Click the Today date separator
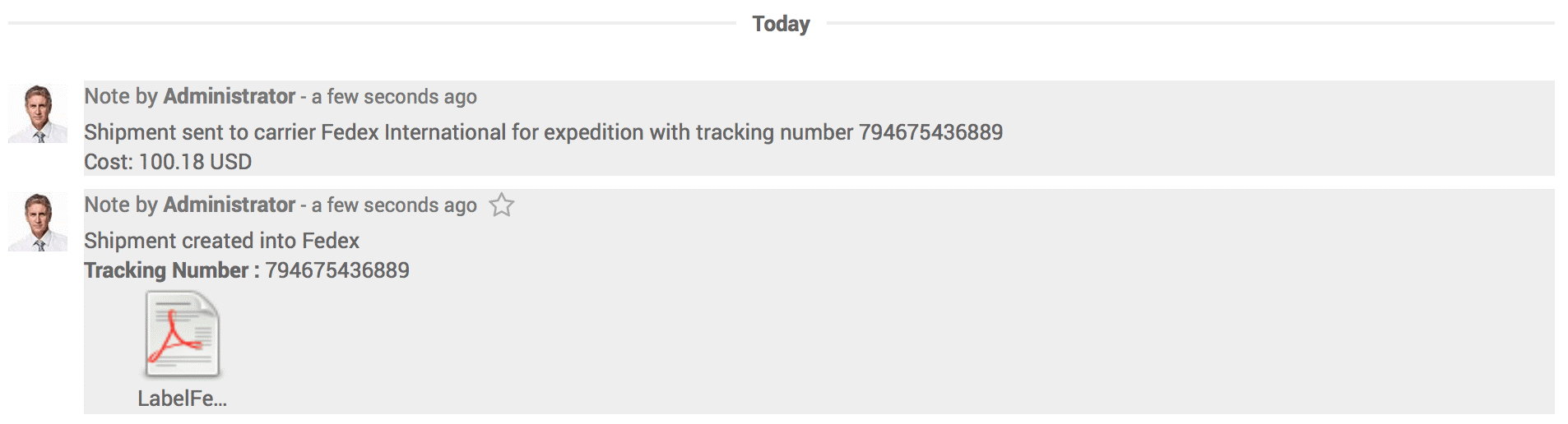Screen dimensions: 1568x424 pyautogui.click(x=781, y=24)
